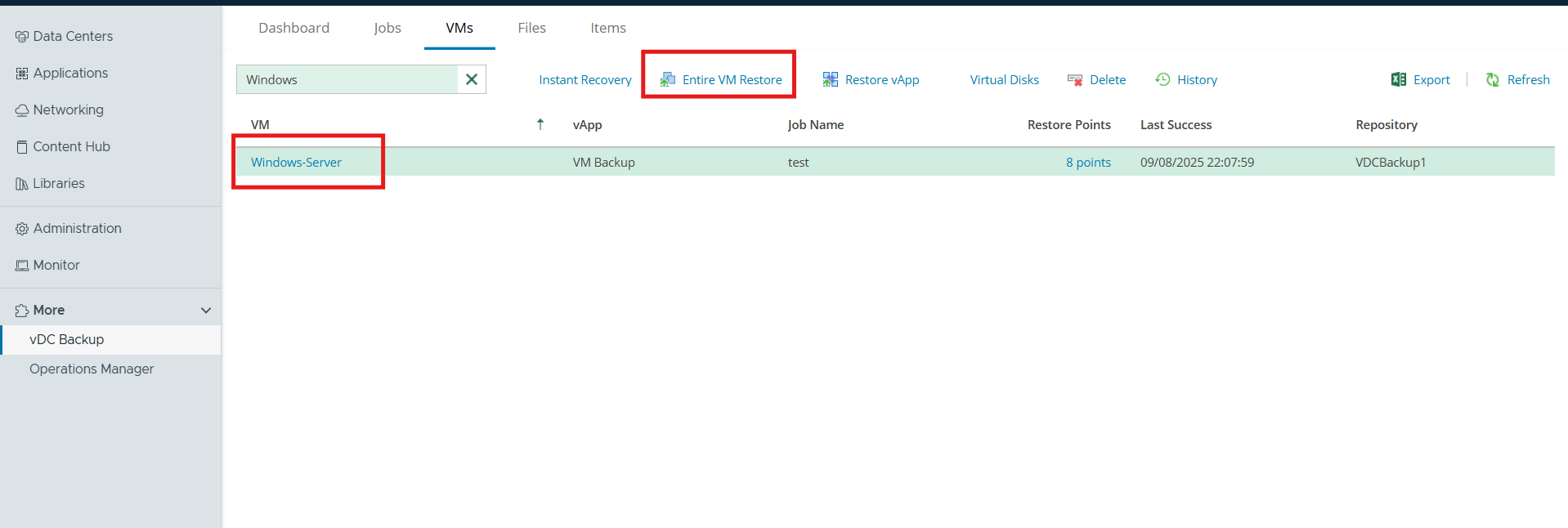This screenshot has height=528, width=1568.
Task: Open the Windows-Server VM link
Action: (296, 163)
